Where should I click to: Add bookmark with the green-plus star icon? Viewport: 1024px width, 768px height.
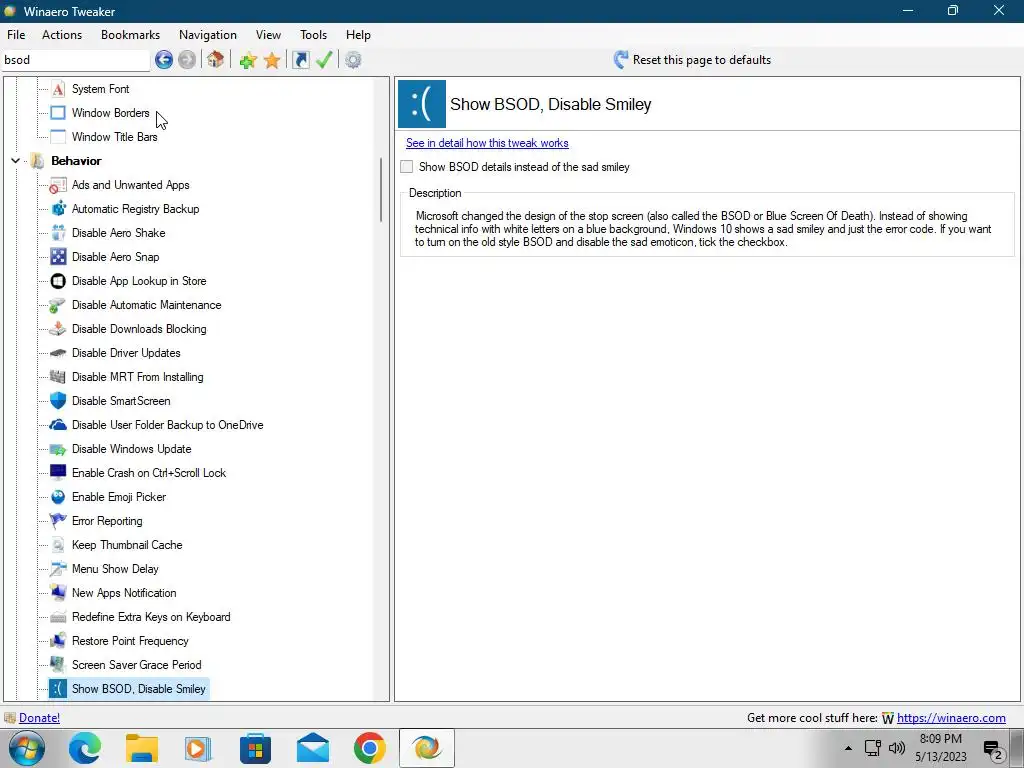click(x=248, y=60)
